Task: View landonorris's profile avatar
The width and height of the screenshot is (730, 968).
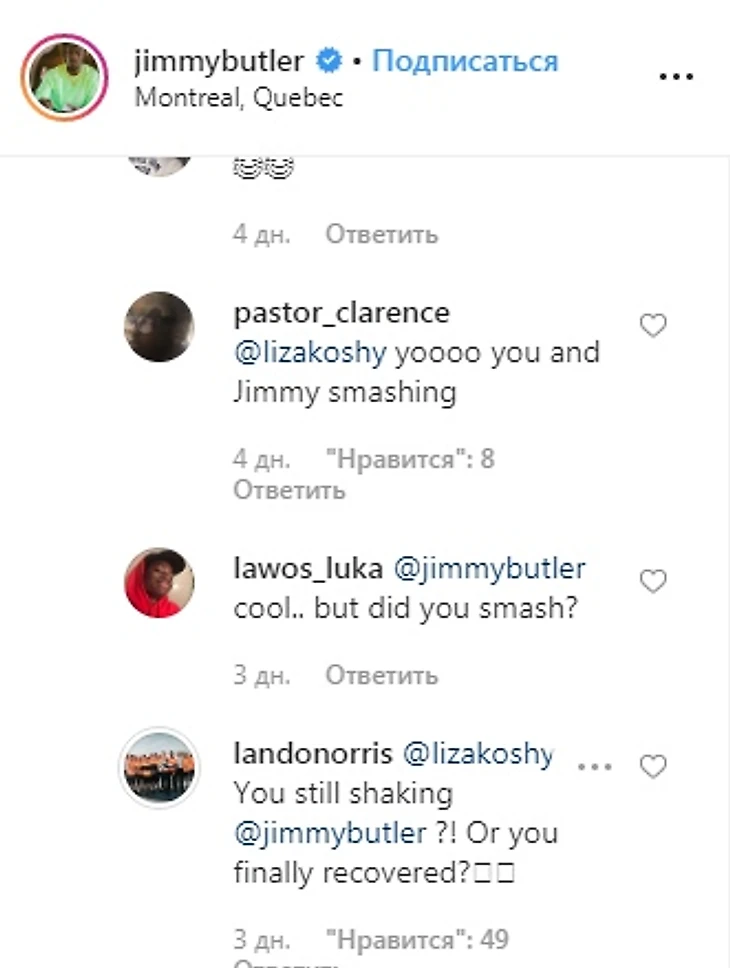Action: [158, 767]
